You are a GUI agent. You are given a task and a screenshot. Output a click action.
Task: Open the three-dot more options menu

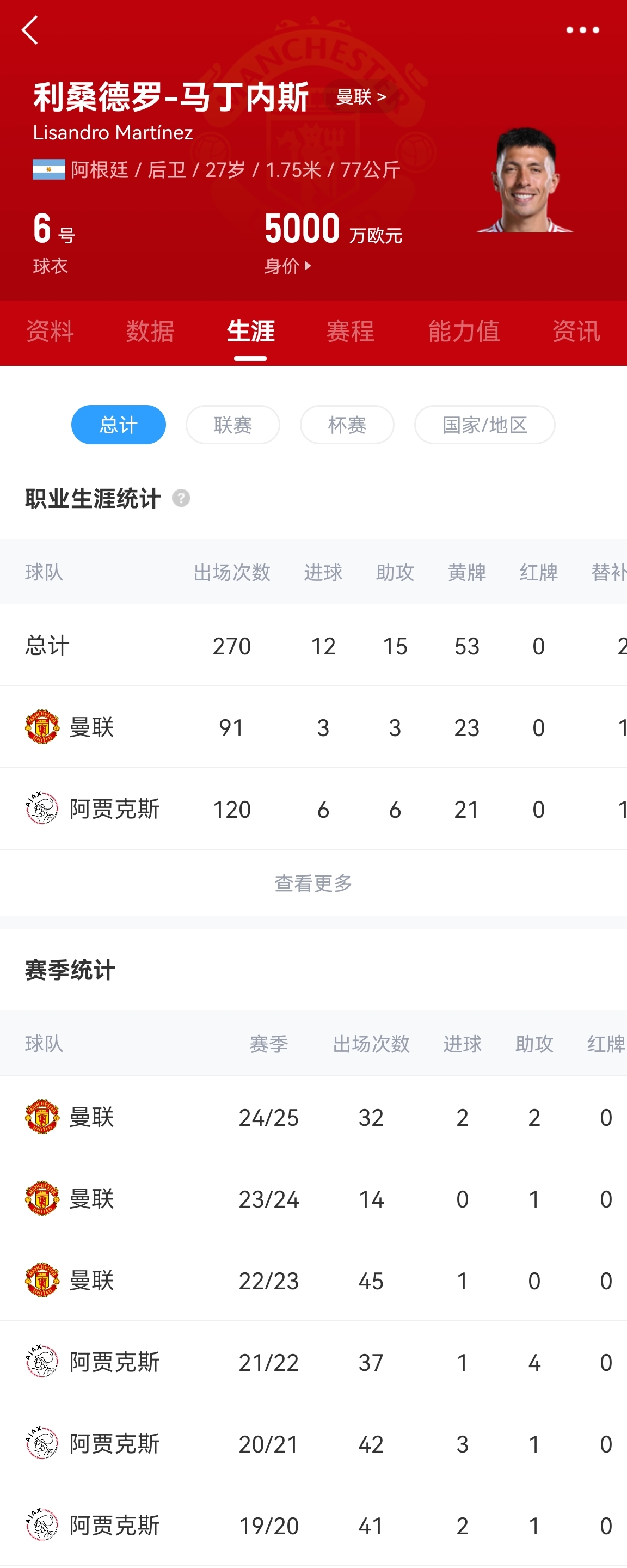tap(582, 30)
